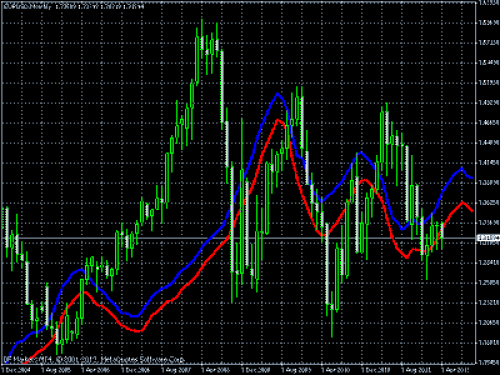Select the horizontal gray price level line
Screen dimensions: 500x375
click(x=237, y=238)
